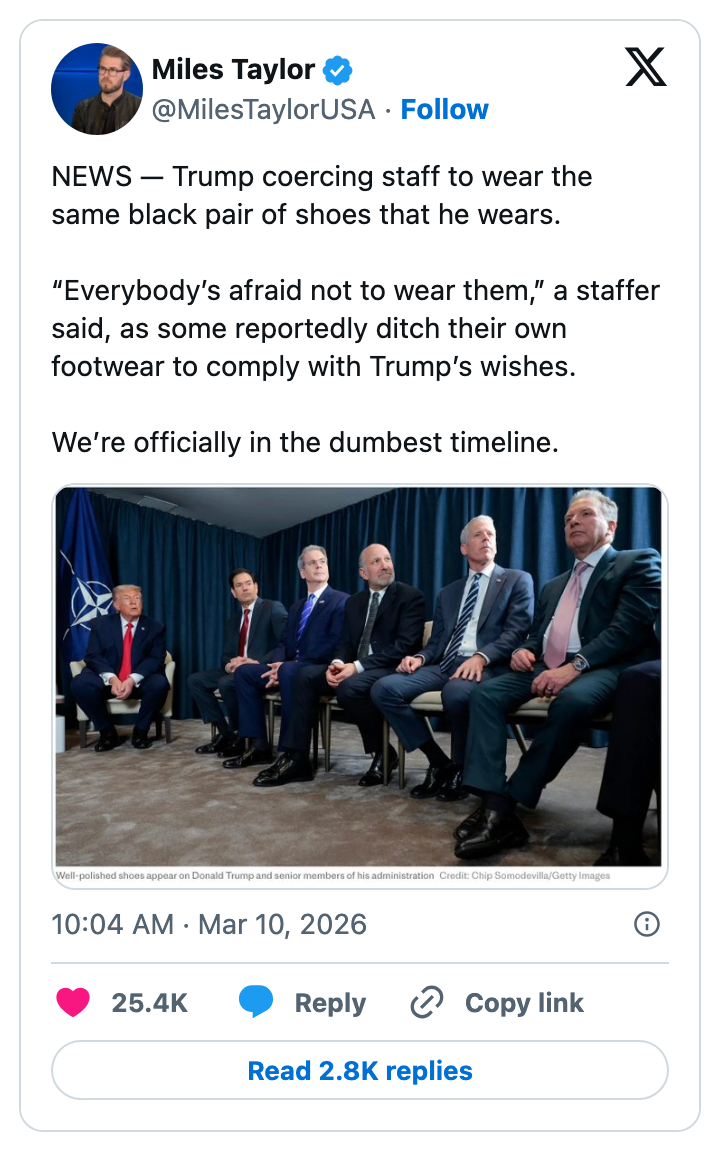Open the info icon next to the timestamp
This screenshot has height=1154, width=724.
646,924
